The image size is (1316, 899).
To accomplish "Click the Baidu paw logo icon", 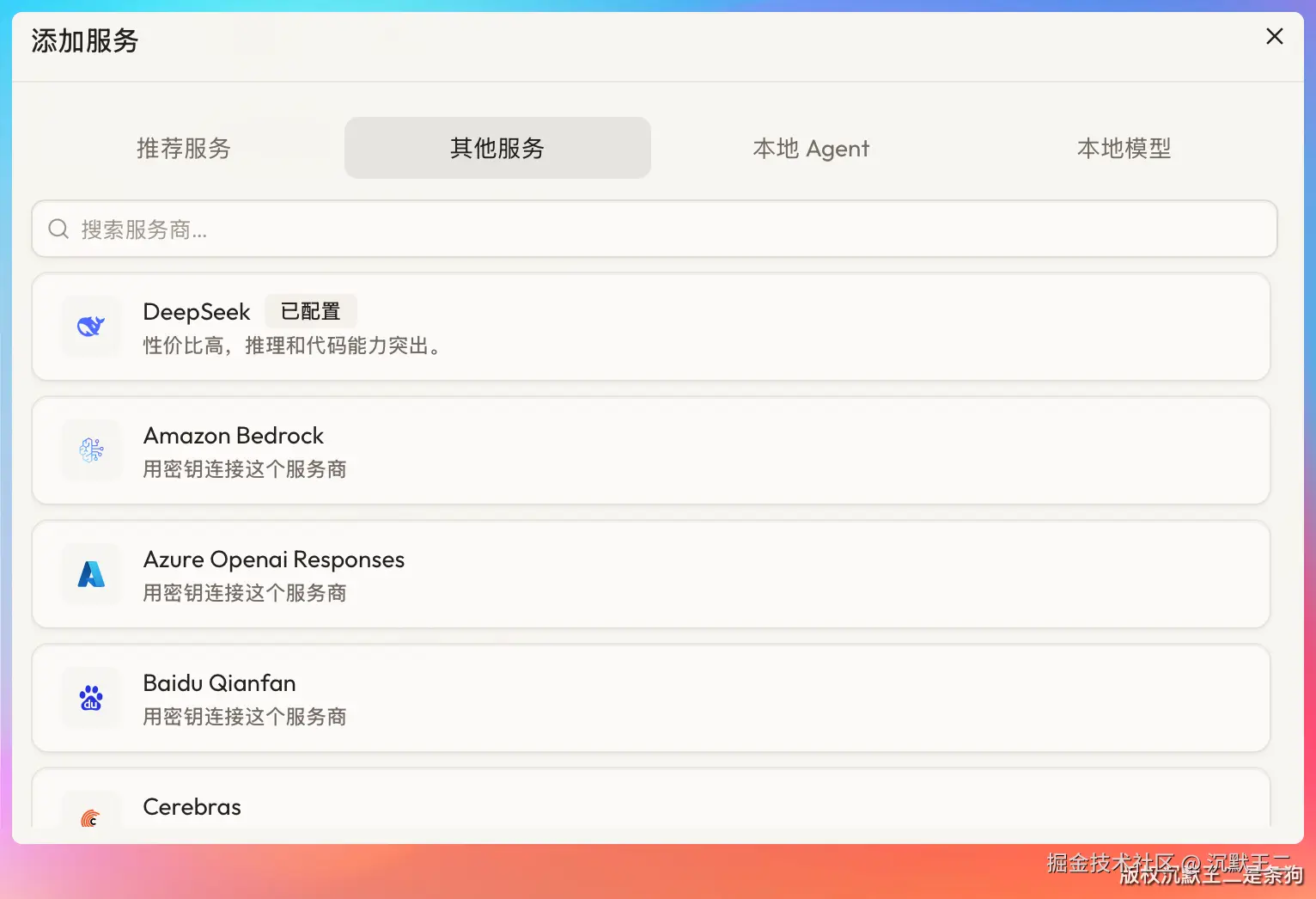I will 91,698.
